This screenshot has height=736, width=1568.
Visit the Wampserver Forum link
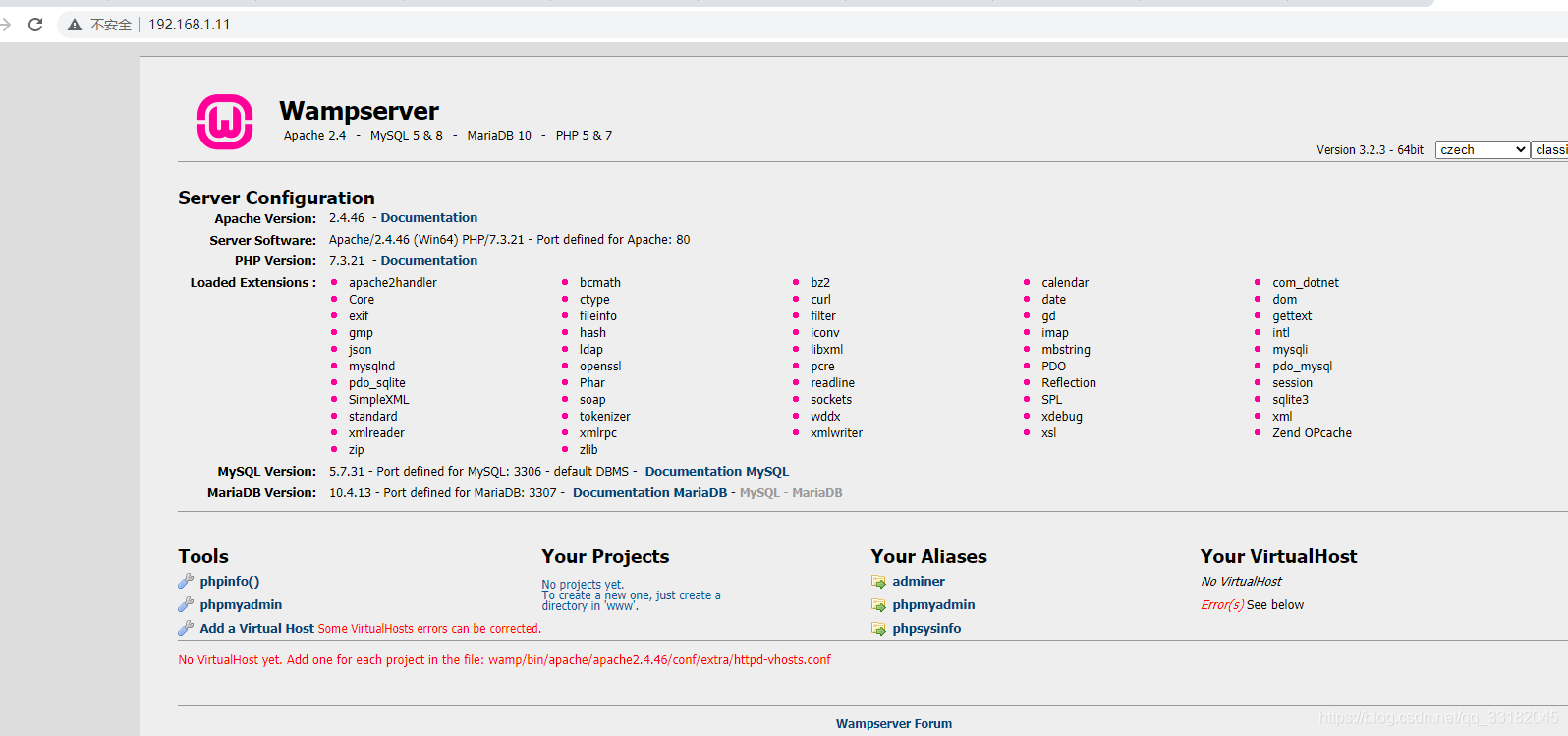[894, 724]
